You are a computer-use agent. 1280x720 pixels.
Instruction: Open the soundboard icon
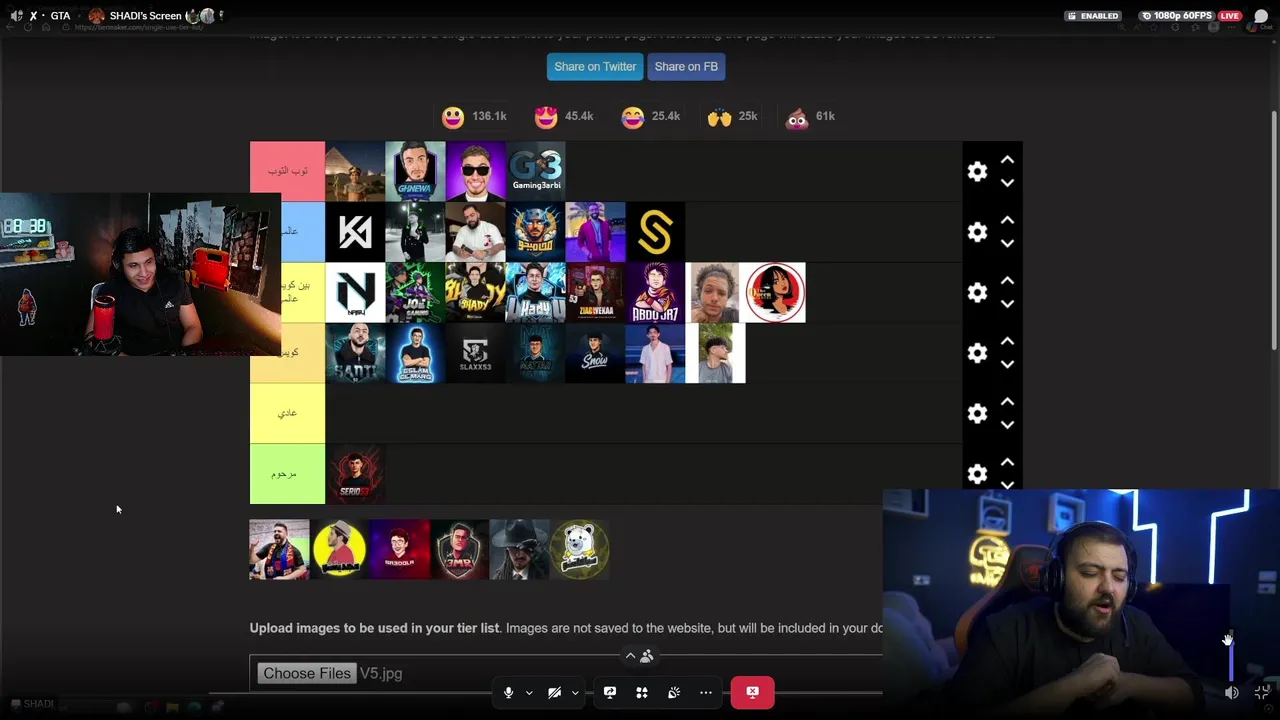coord(674,692)
